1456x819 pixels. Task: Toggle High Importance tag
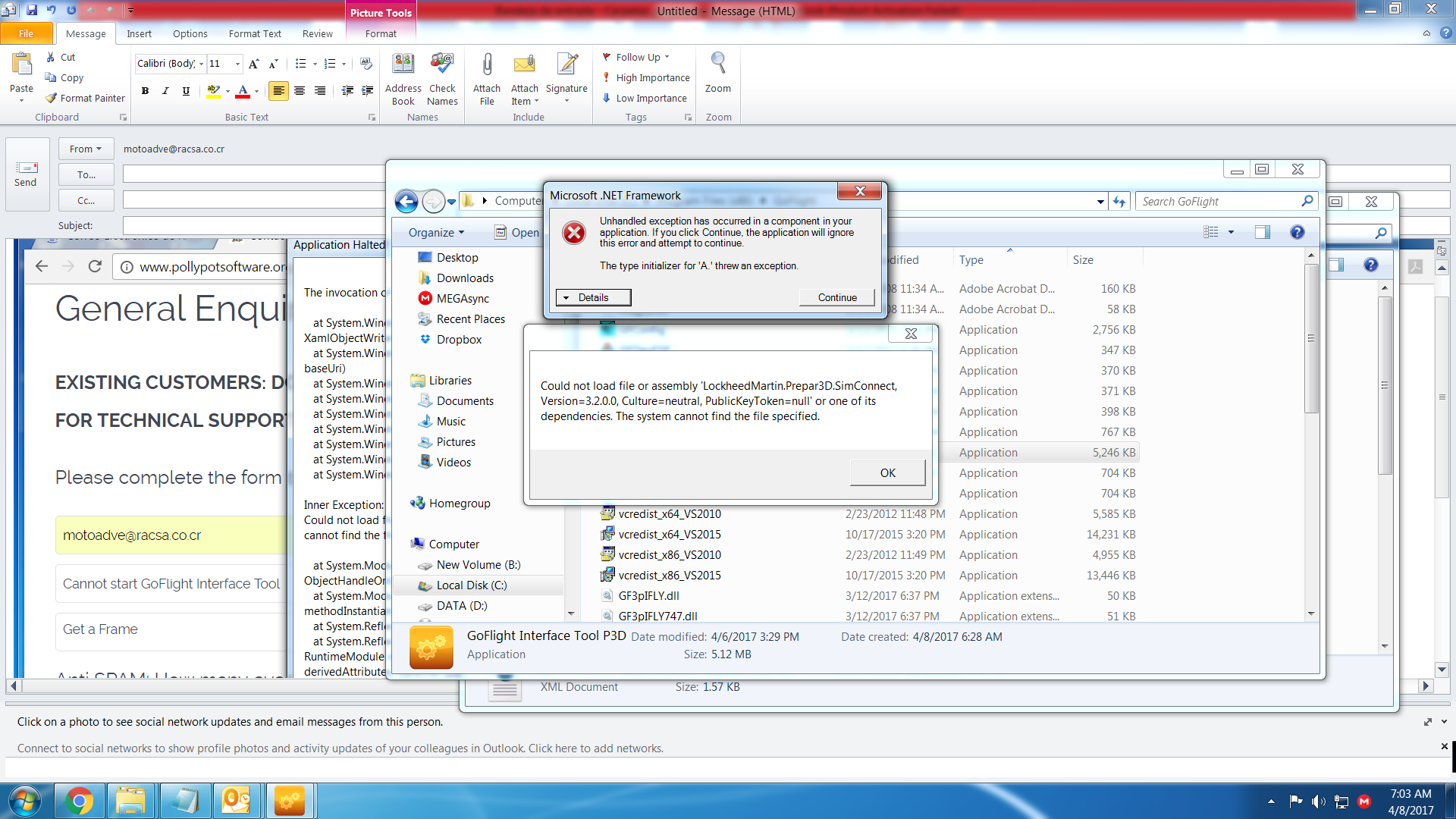click(x=646, y=77)
